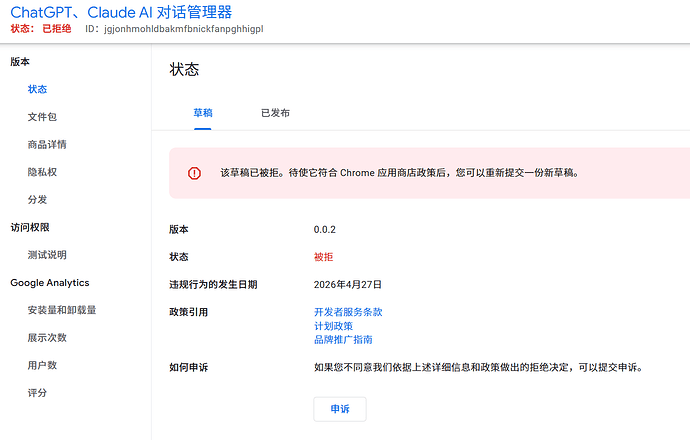Click the 申诉 appeal button
The height and width of the screenshot is (440, 690).
click(340, 409)
